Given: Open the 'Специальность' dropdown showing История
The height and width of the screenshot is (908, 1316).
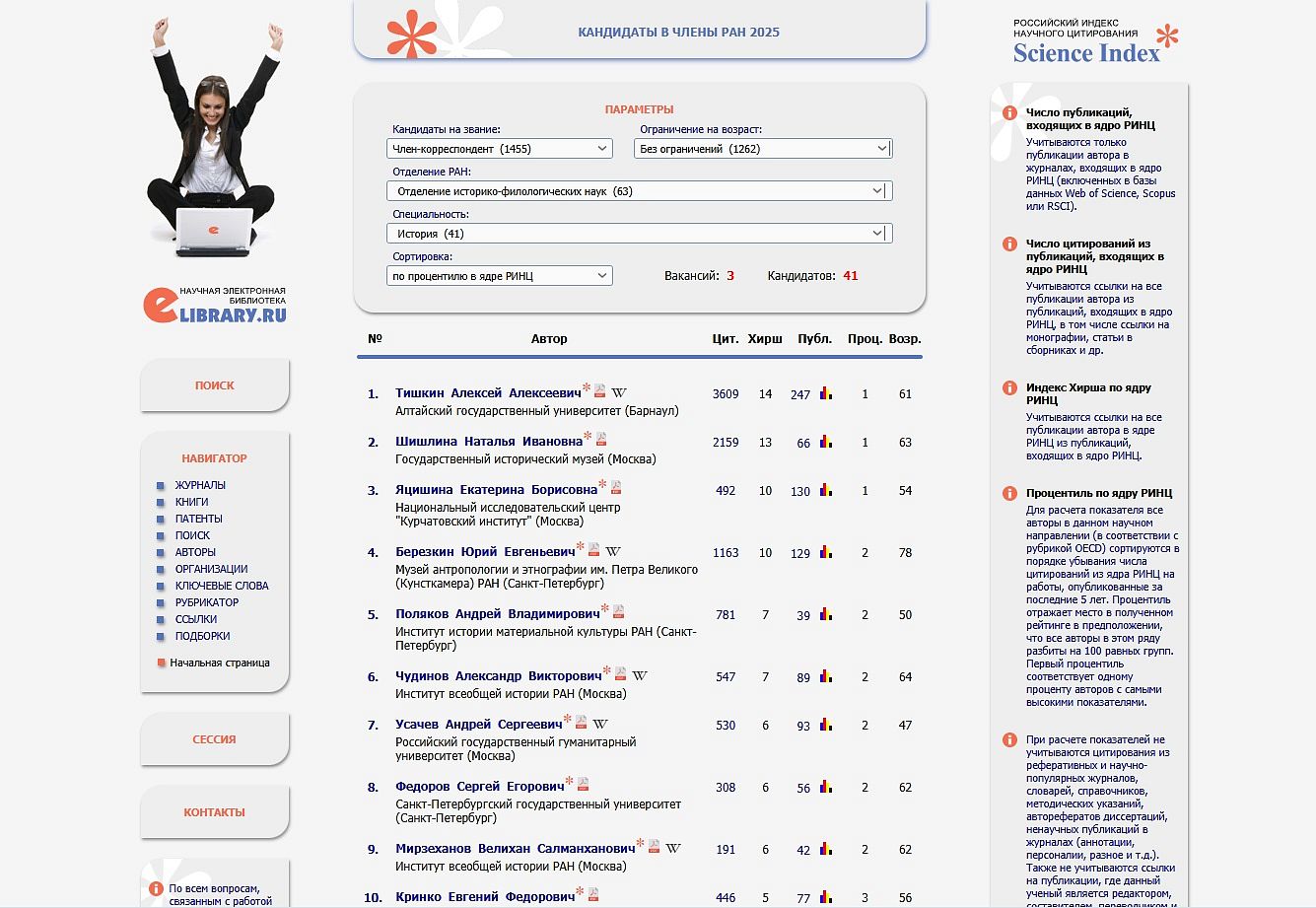Looking at the screenshot, I should [x=639, y=234].
